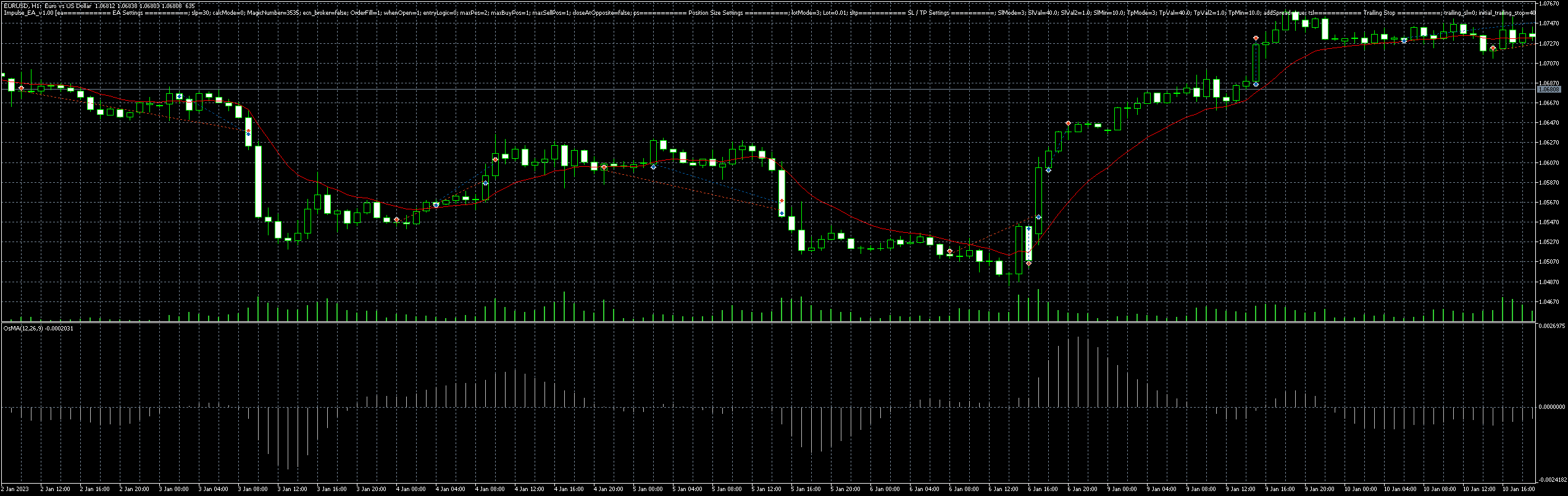Click the 9 Jan 16:00 time label
The image size is (1568, 496).
tap(1280, 489)
